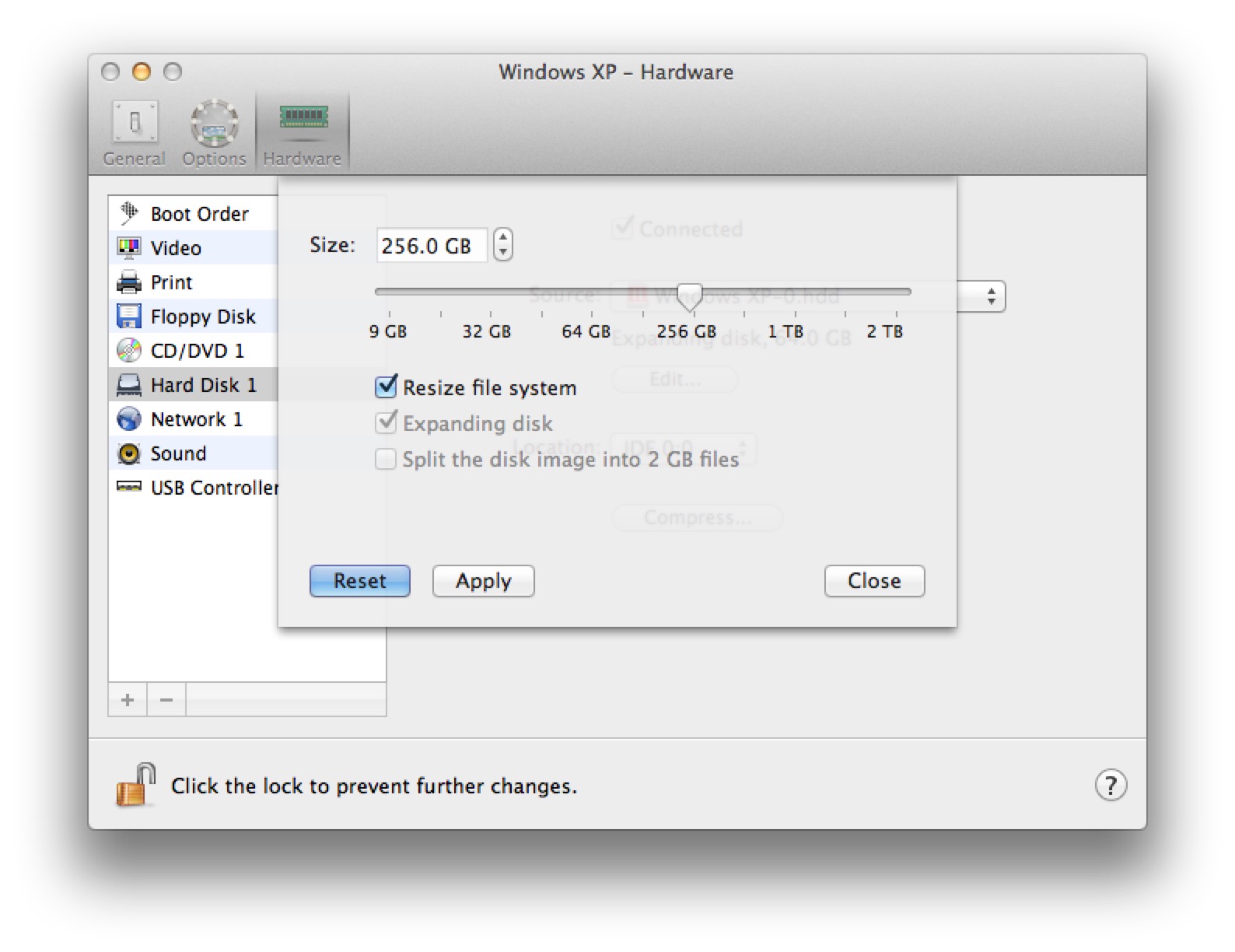Screen dimensions: 1235x952
Task: Click the orange padlock icon
Action: (x=135, y=786)
